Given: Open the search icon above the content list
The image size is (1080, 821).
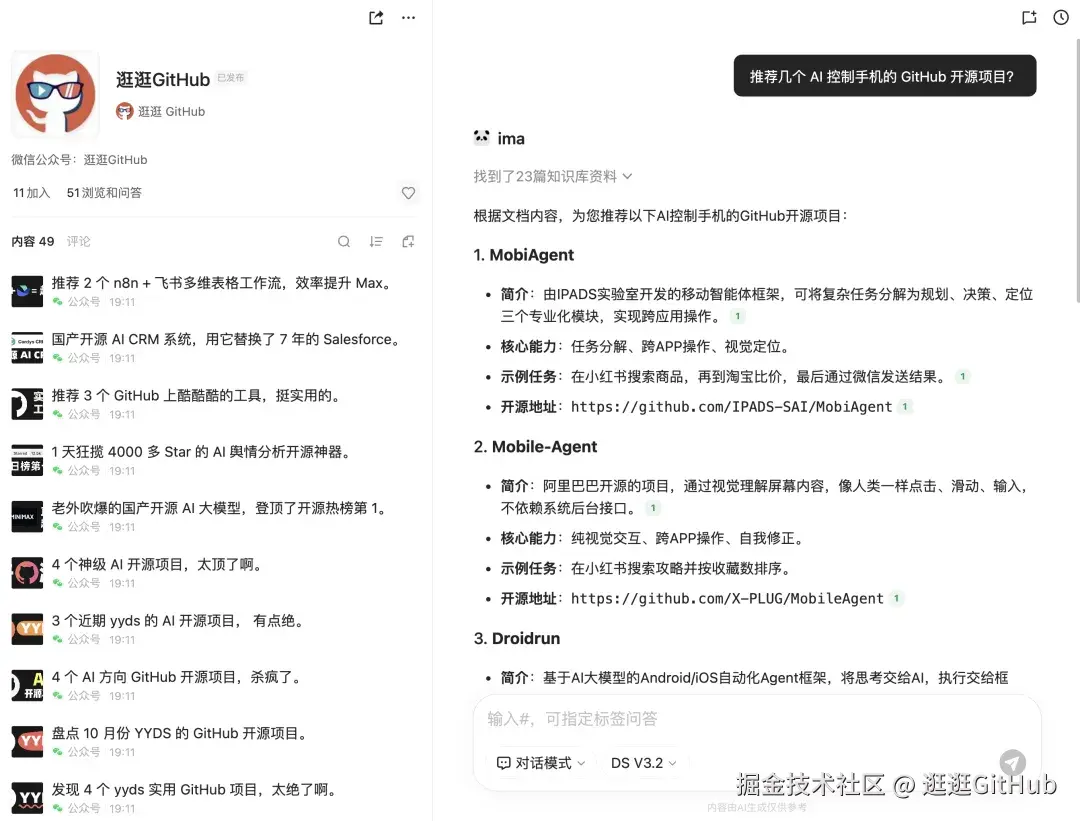Looking at the screenshot, I should [x=344, y=241].
